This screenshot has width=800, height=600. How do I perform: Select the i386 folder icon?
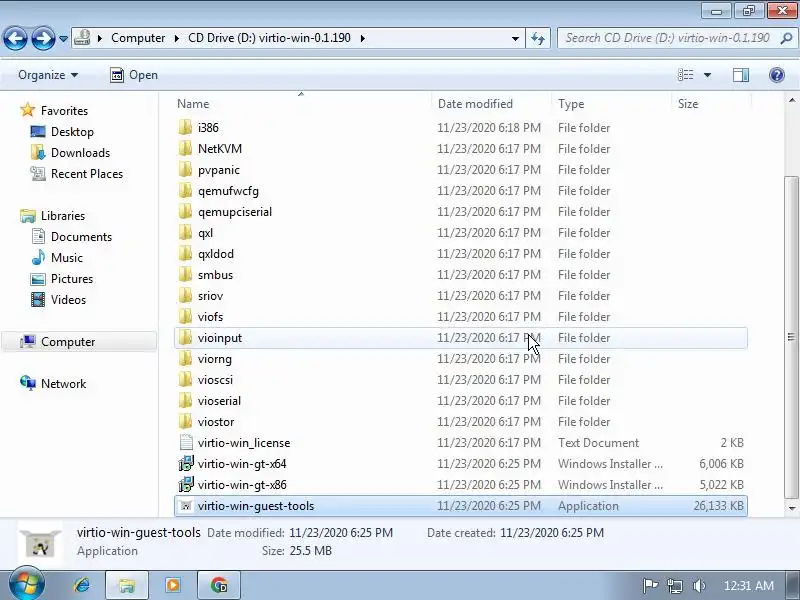(x=185, y=128)
